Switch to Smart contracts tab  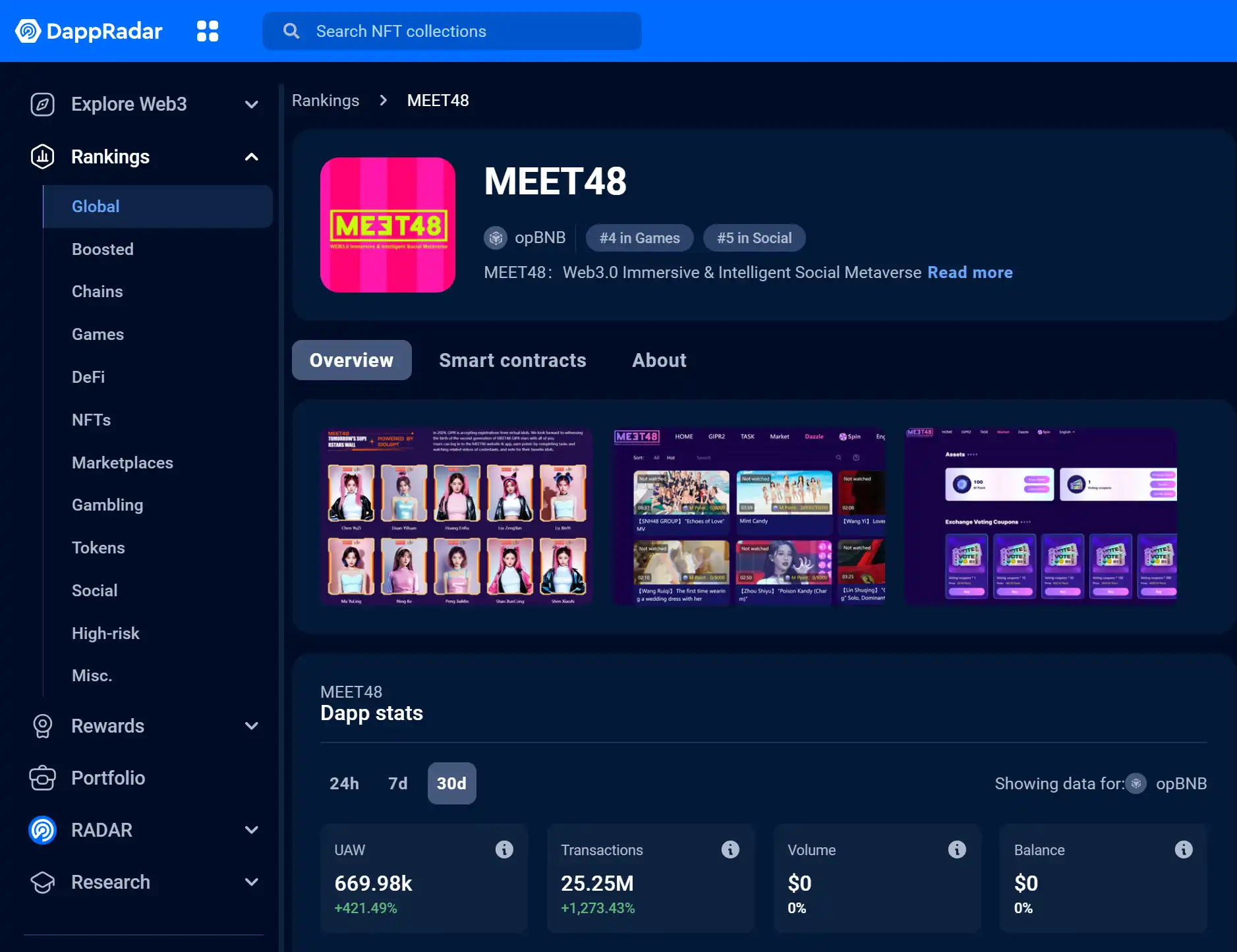(x=512, y=360)
